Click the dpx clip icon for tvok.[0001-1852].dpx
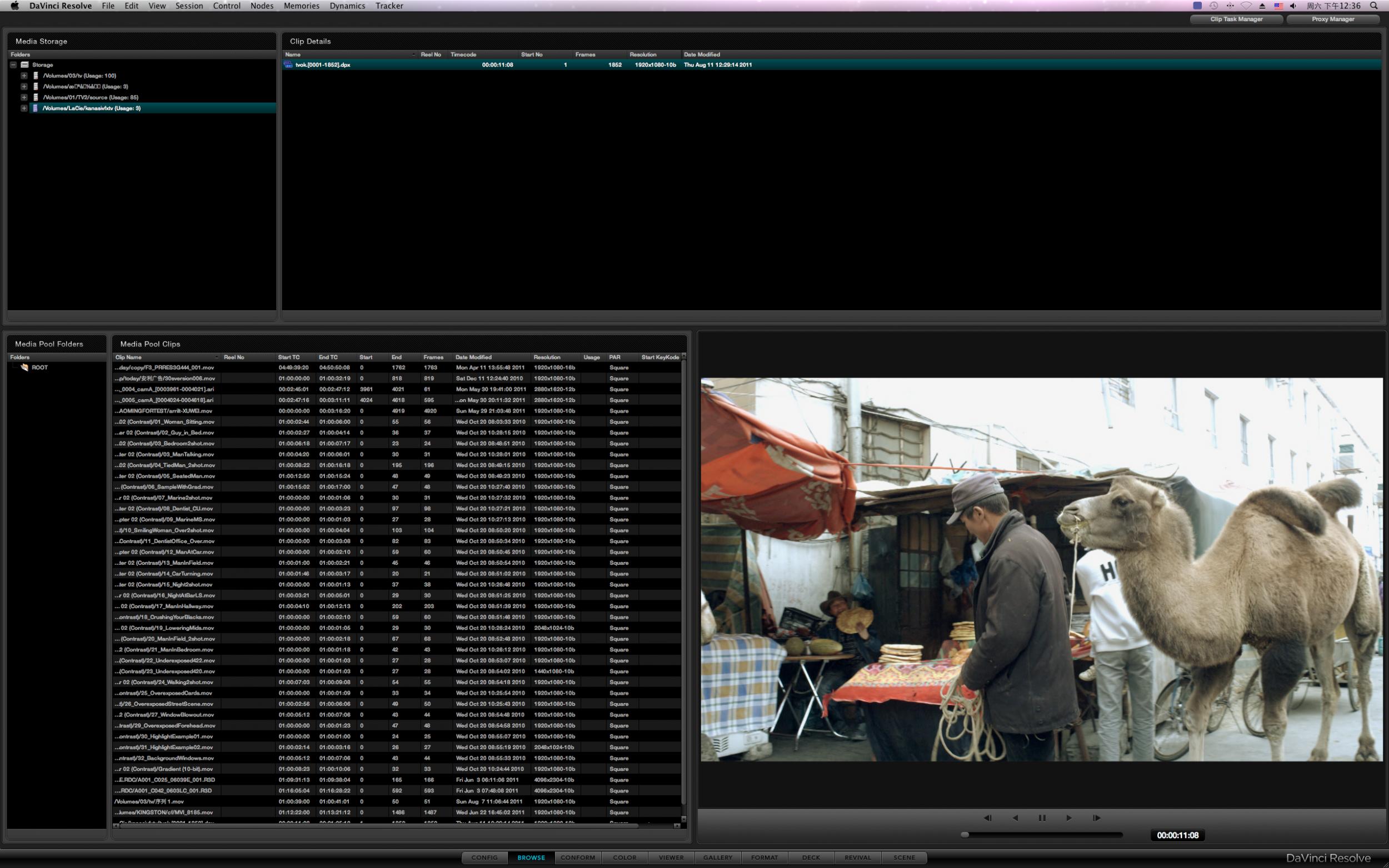The image size is (1389, 868). tap(288, 65)
